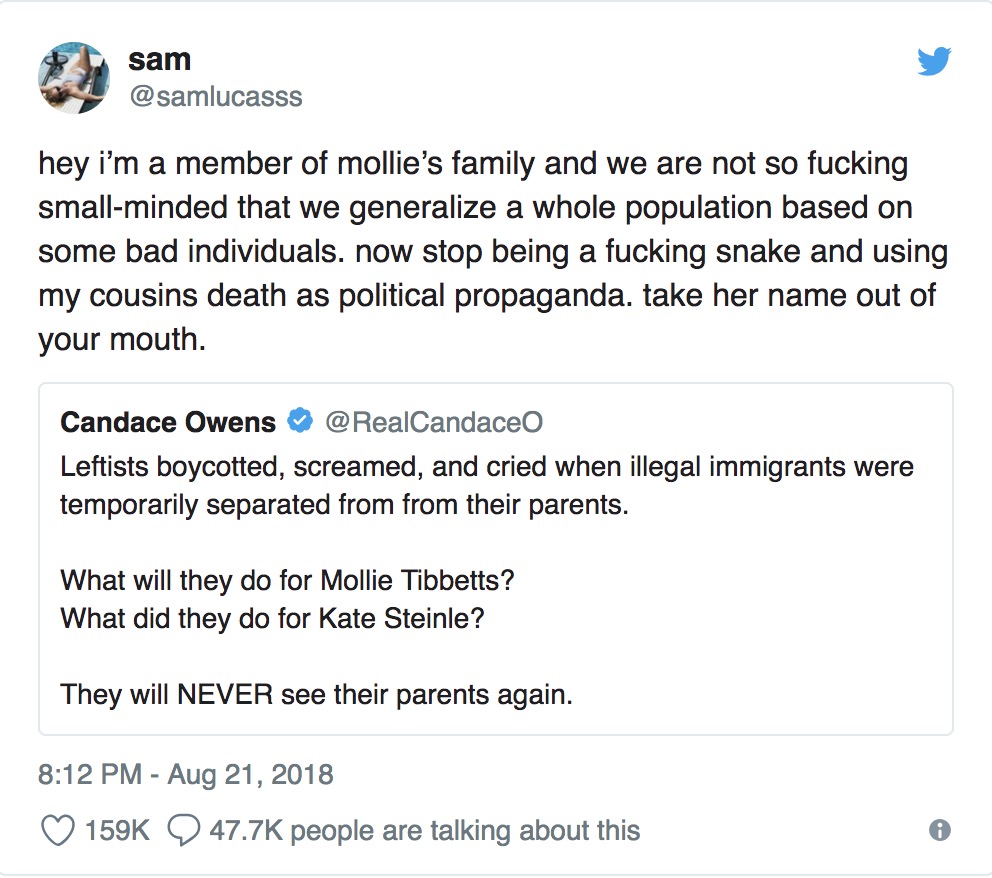This screenshot has height=878, width=992.
Task: Open the tweet info icon
Action: tap(939, 830)
